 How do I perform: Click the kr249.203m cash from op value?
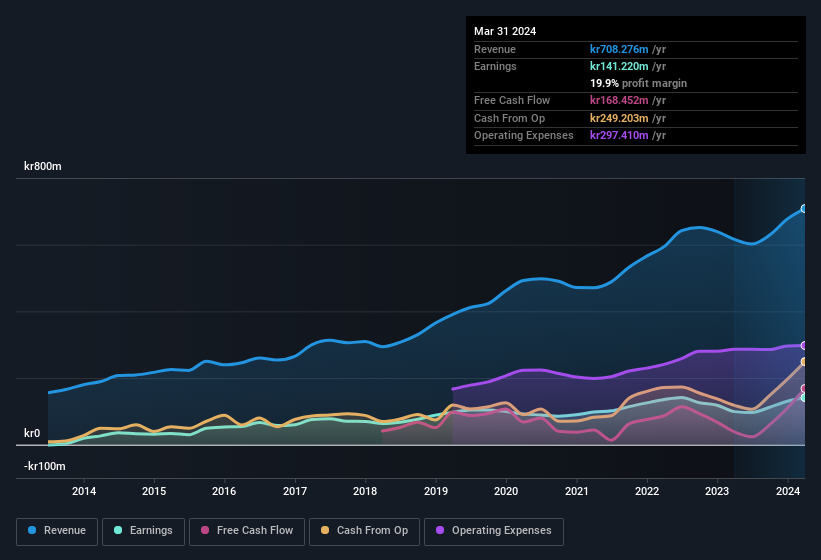(619, 118)
